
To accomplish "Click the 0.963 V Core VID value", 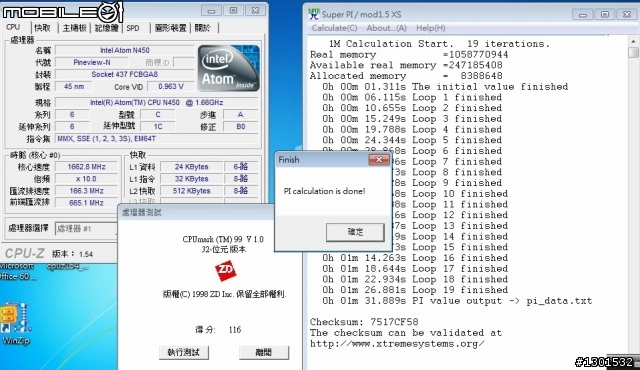I will pos(171,86).
